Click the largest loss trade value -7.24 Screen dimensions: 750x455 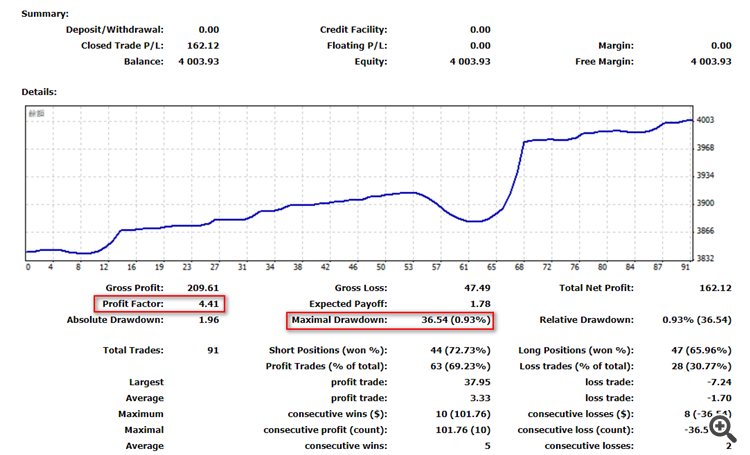coord(719,382)
